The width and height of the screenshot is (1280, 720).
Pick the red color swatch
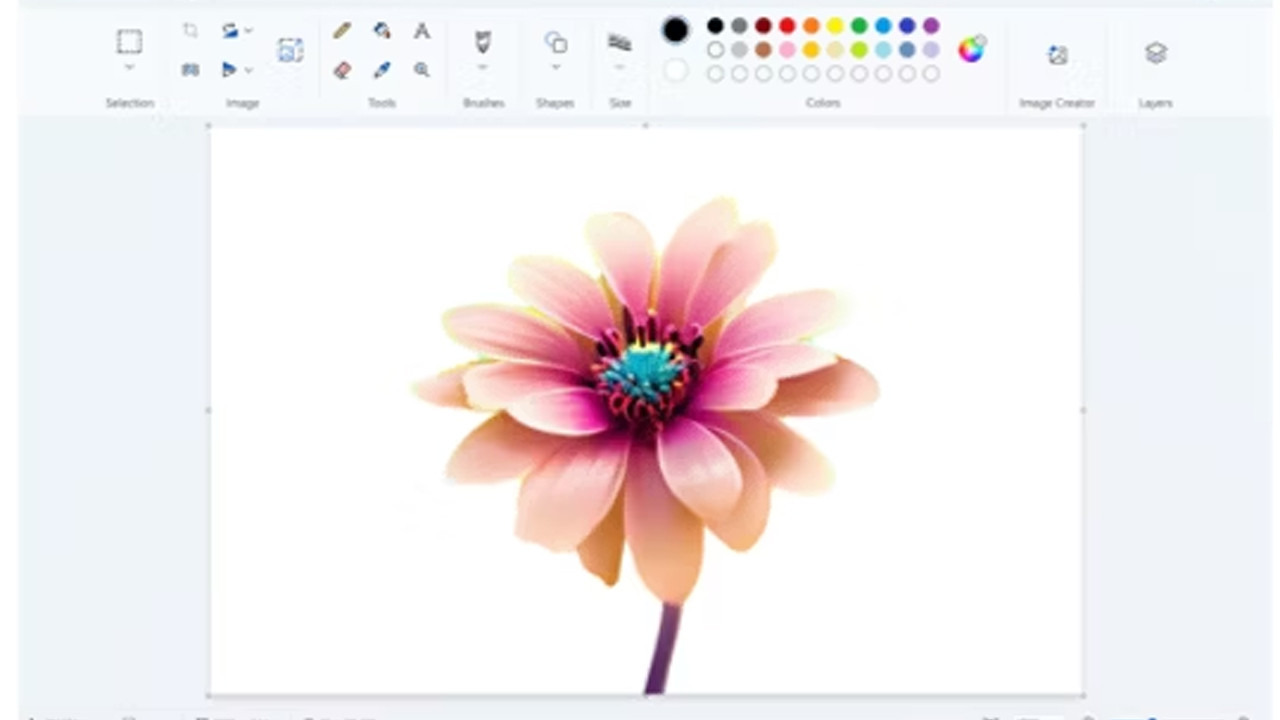pos(787,26)
